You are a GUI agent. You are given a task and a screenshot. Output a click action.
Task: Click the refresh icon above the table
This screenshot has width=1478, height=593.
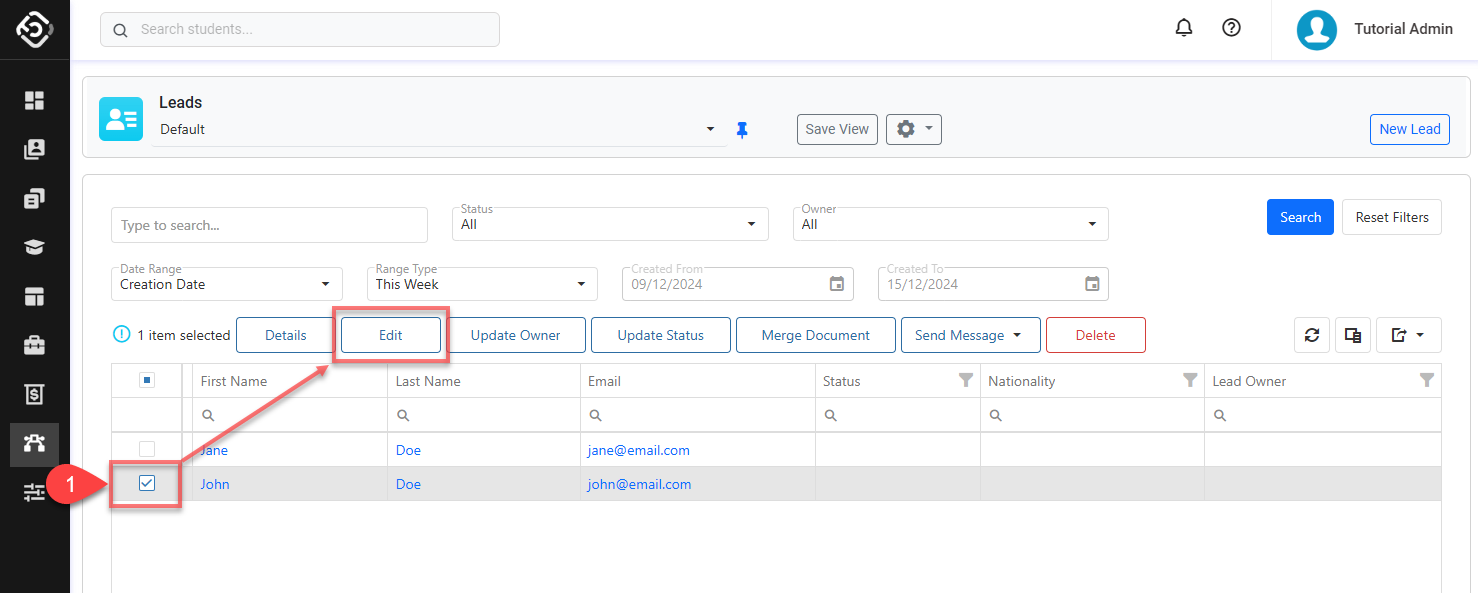[x=1312, y=336]
